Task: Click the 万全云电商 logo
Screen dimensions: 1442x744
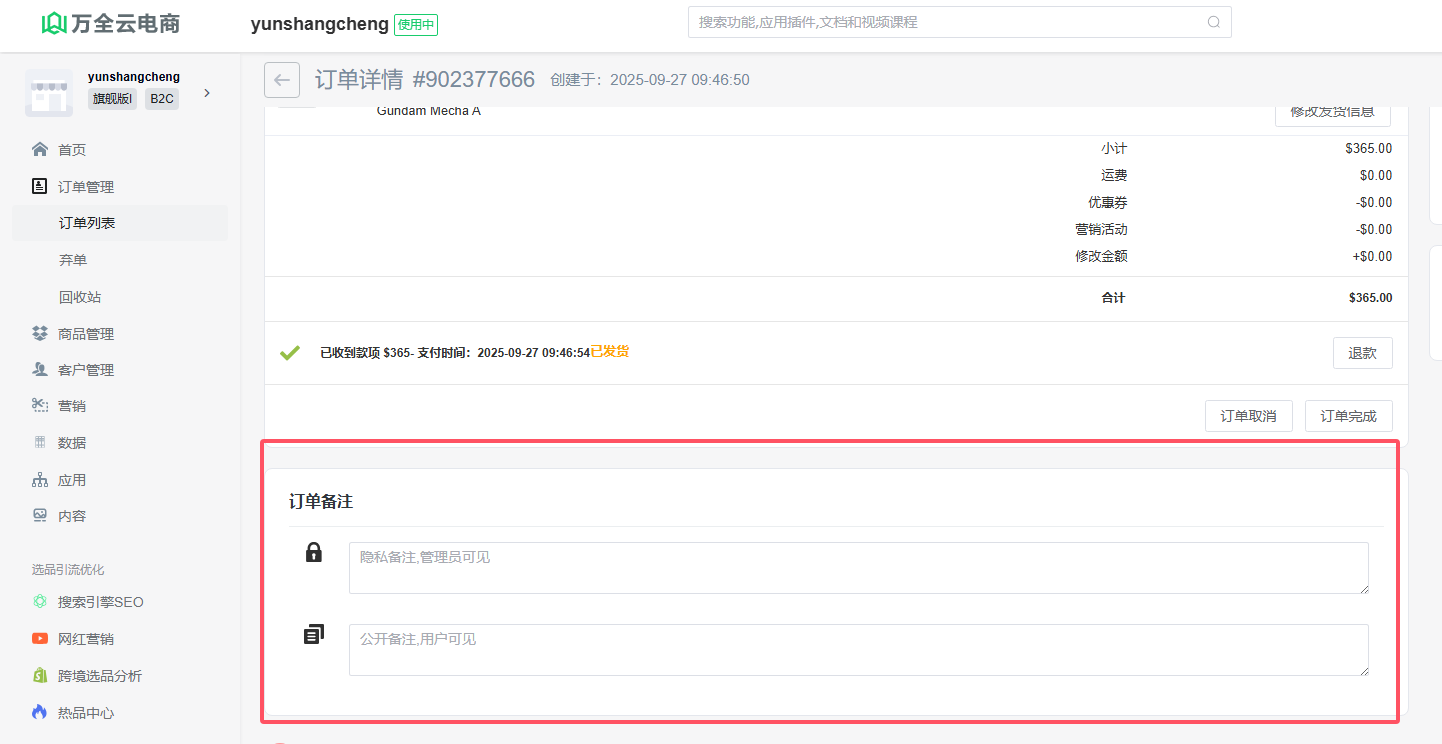Action: pyautogui.click(x=111, y=24)
